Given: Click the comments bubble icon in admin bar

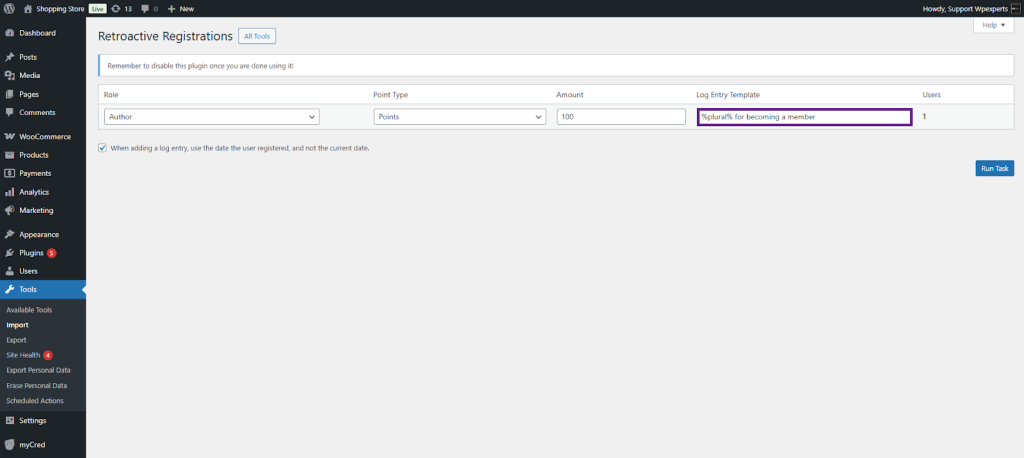Looking at the screenshot, I should (146, 8).
